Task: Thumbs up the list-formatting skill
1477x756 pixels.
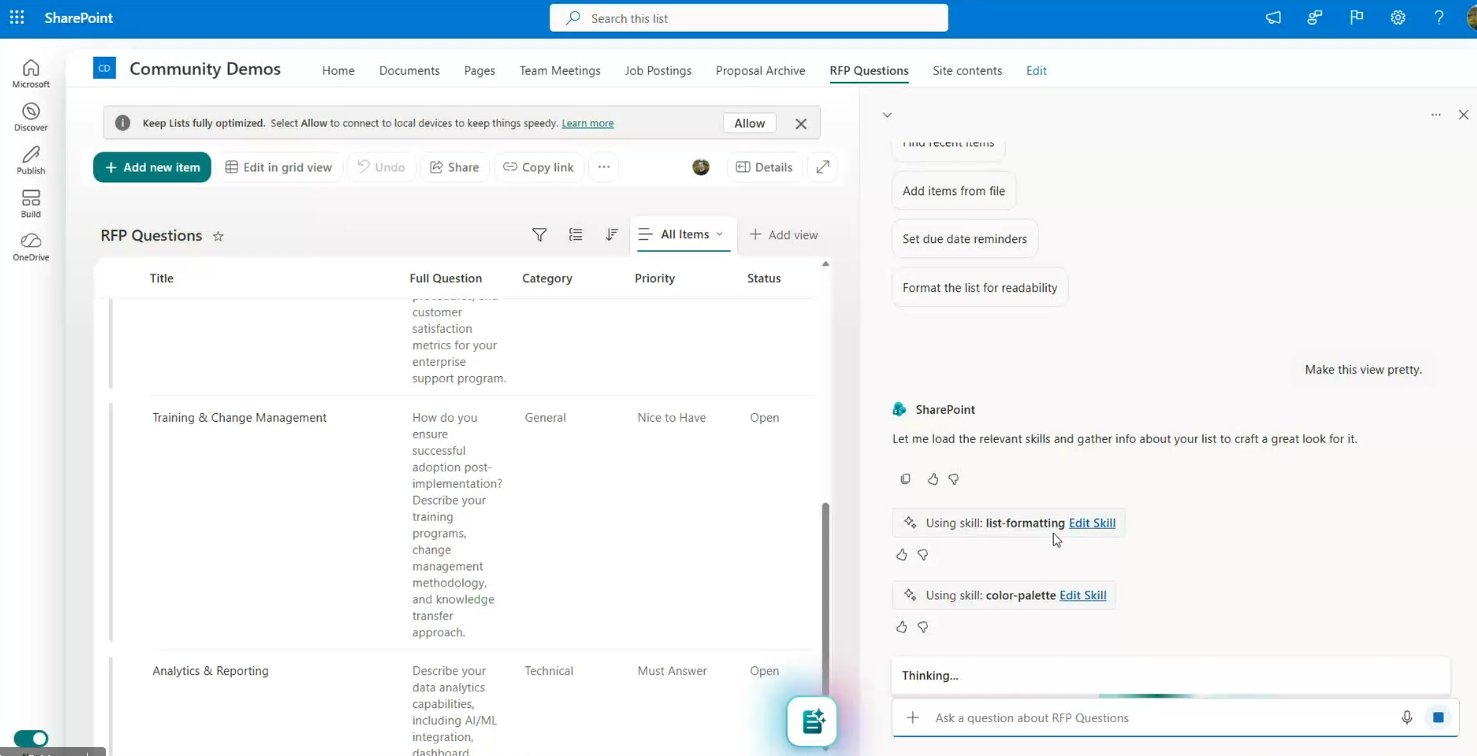Action: (902, 555)
